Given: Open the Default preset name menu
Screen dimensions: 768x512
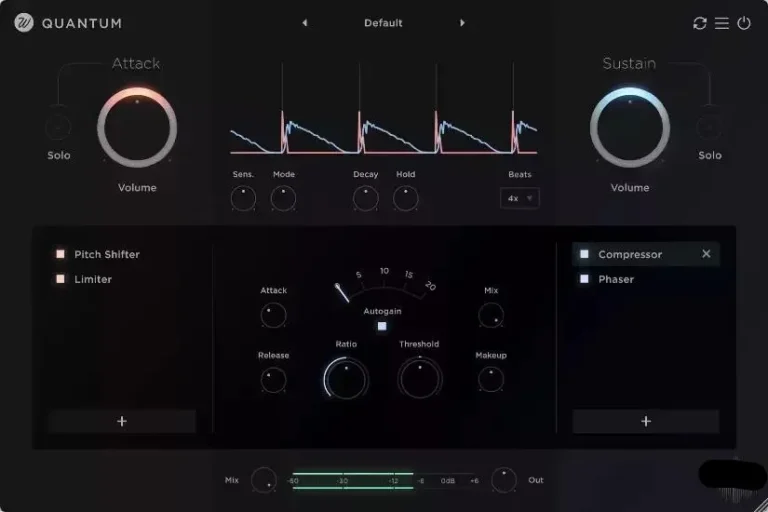Looking at the screenshot, I should pyautogui.click(x=383, y=23).
